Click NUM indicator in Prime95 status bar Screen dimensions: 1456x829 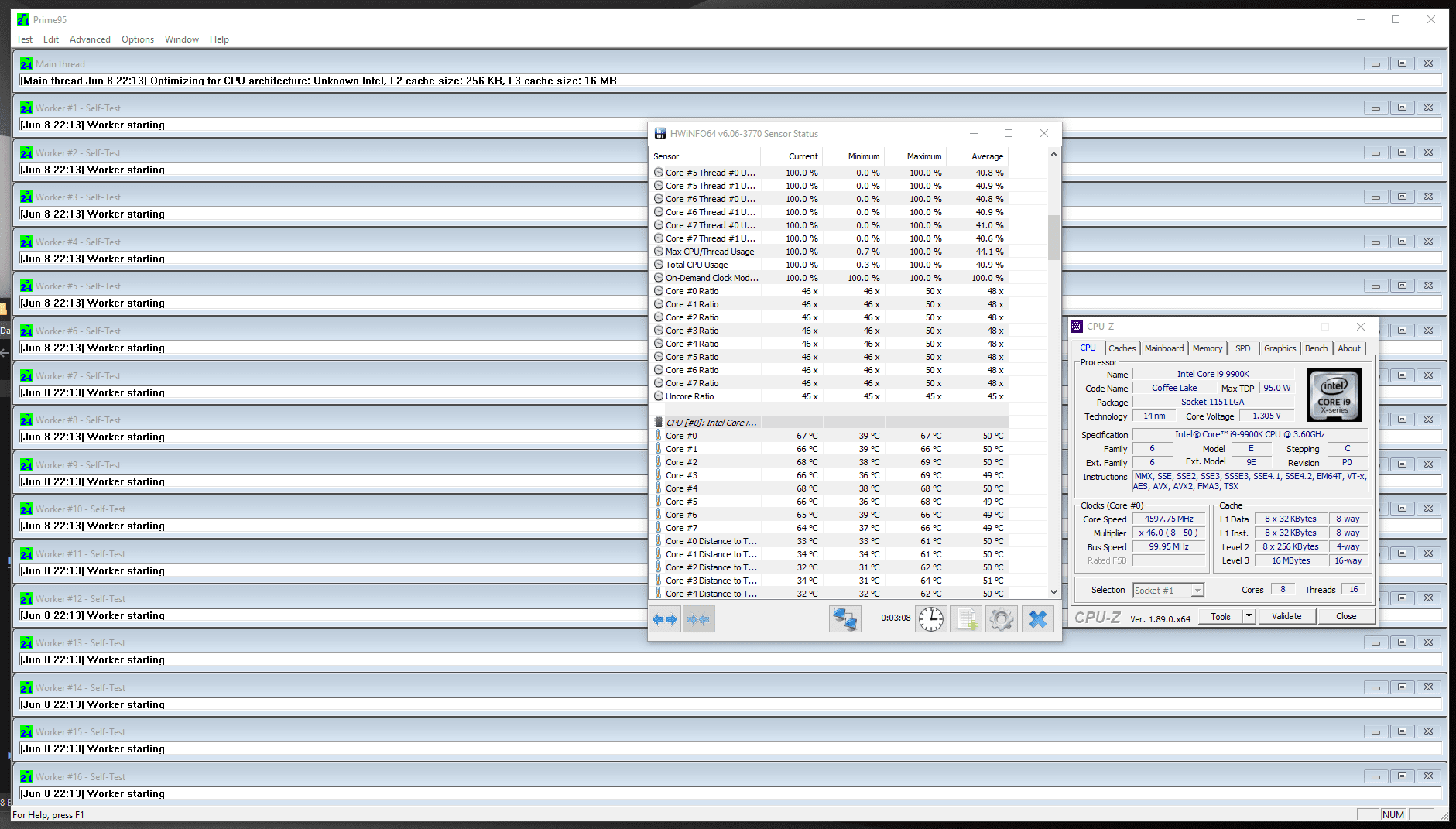[1393, 815]
